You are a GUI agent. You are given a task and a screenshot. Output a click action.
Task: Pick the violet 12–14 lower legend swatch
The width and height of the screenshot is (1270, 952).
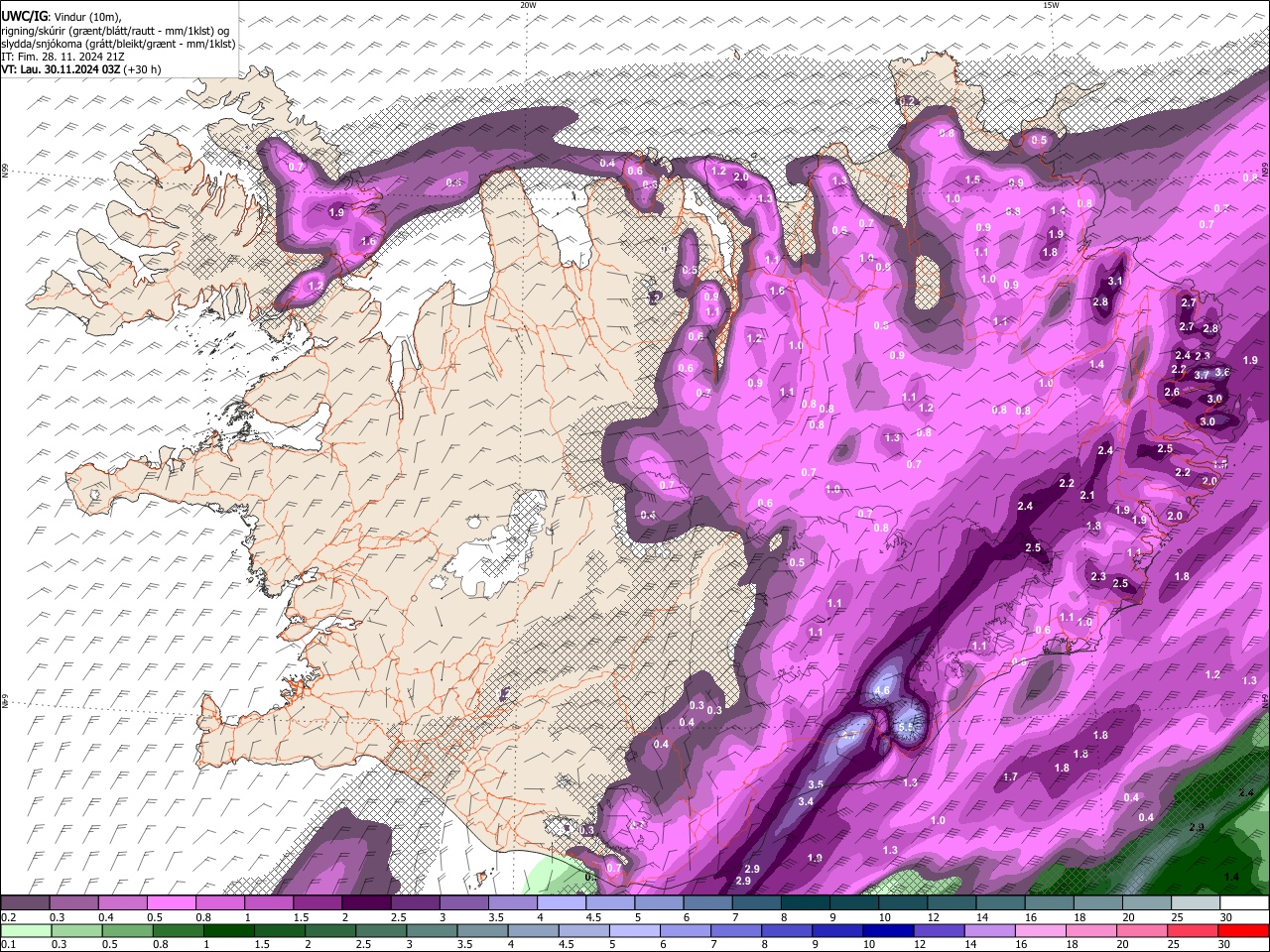939,931
